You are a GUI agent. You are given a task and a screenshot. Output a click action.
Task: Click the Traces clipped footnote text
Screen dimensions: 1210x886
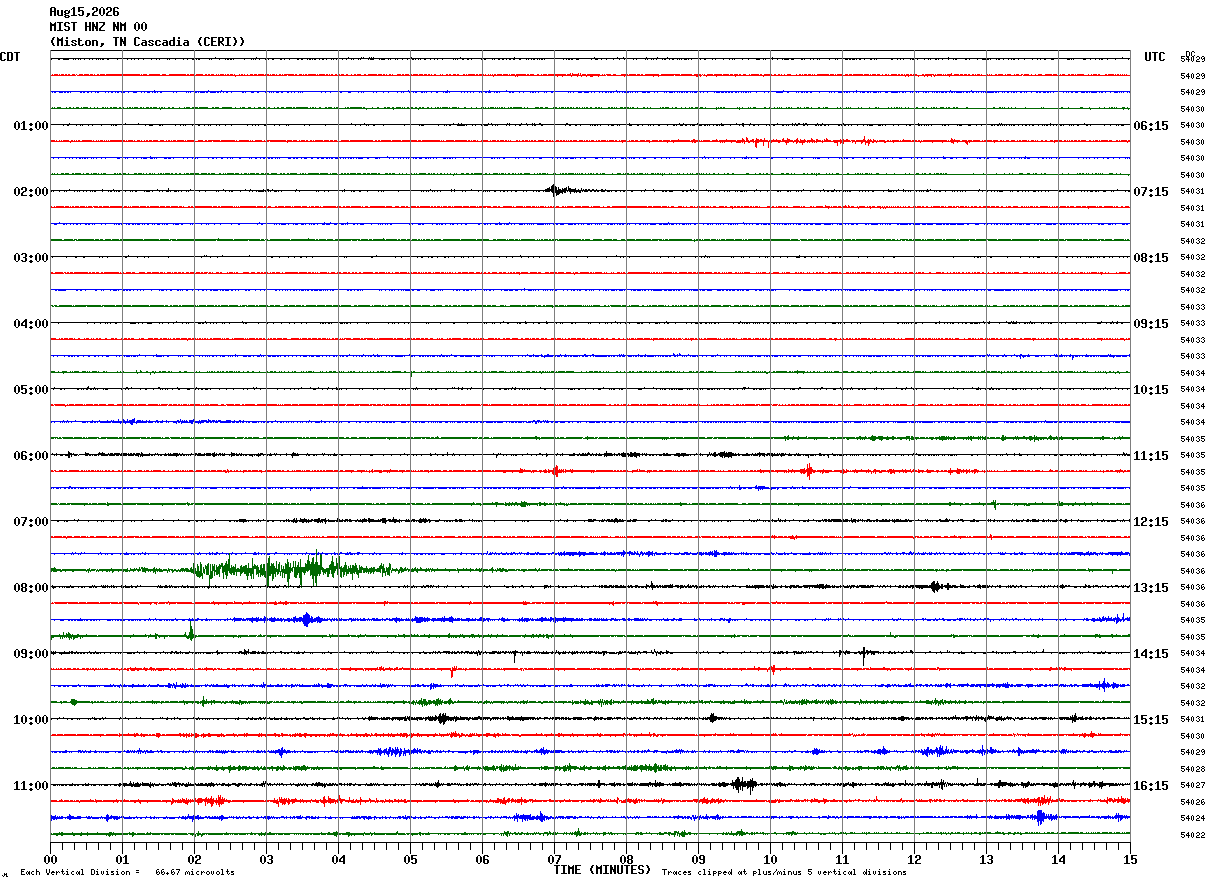[784, 873]
